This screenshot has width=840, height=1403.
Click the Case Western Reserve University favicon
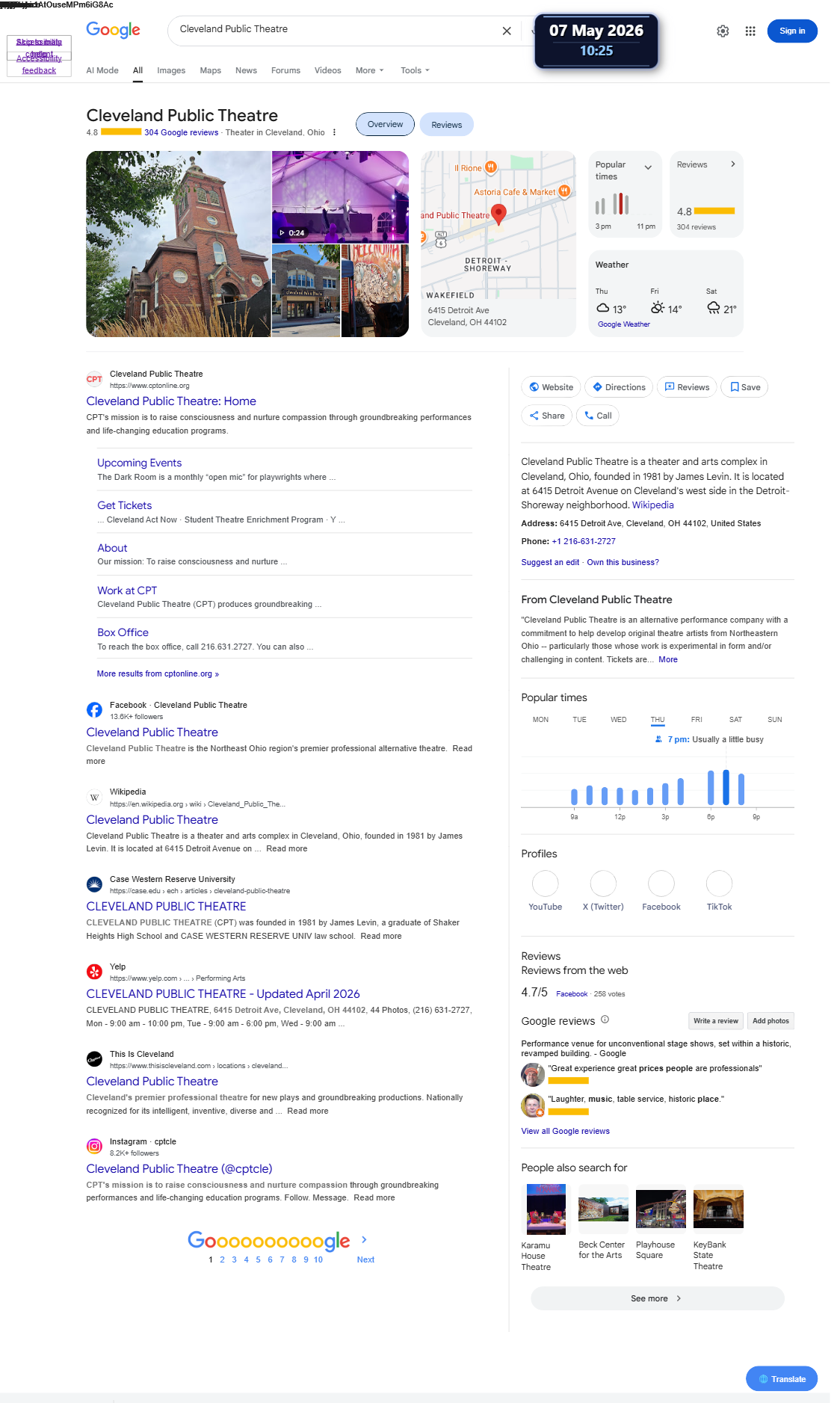(x=94, y=884)
